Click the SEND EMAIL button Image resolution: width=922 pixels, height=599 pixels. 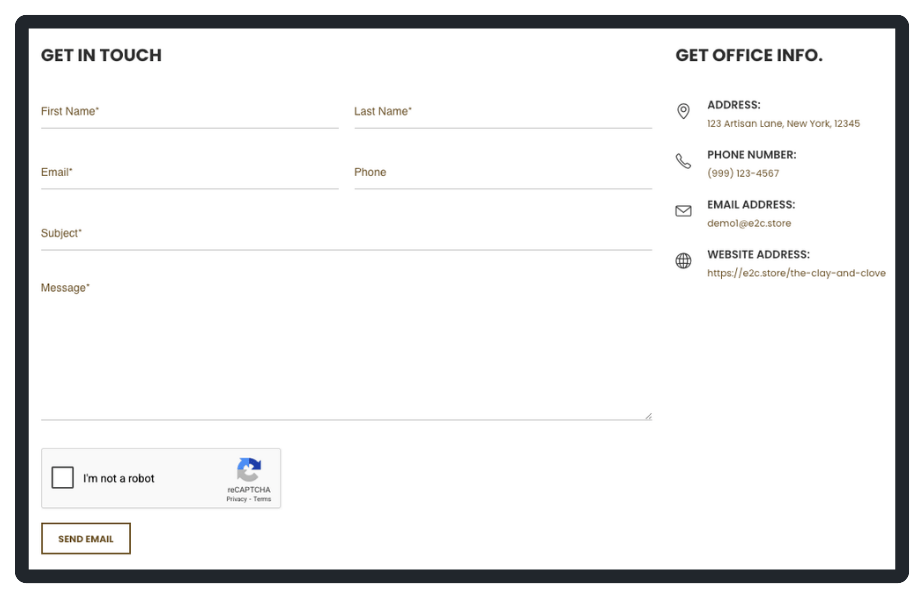pos(86,538)
